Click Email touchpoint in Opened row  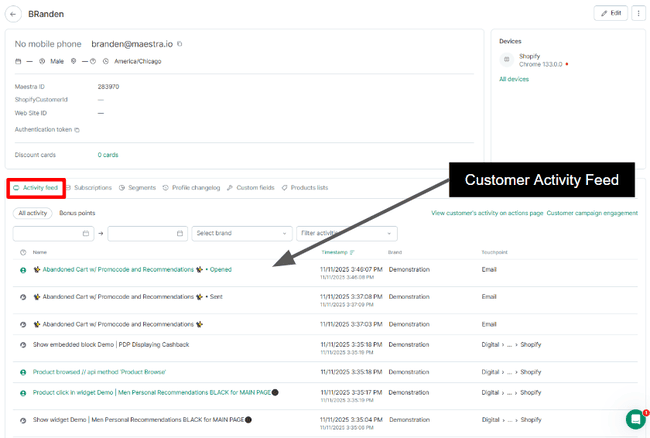click(x=489, y=270)
